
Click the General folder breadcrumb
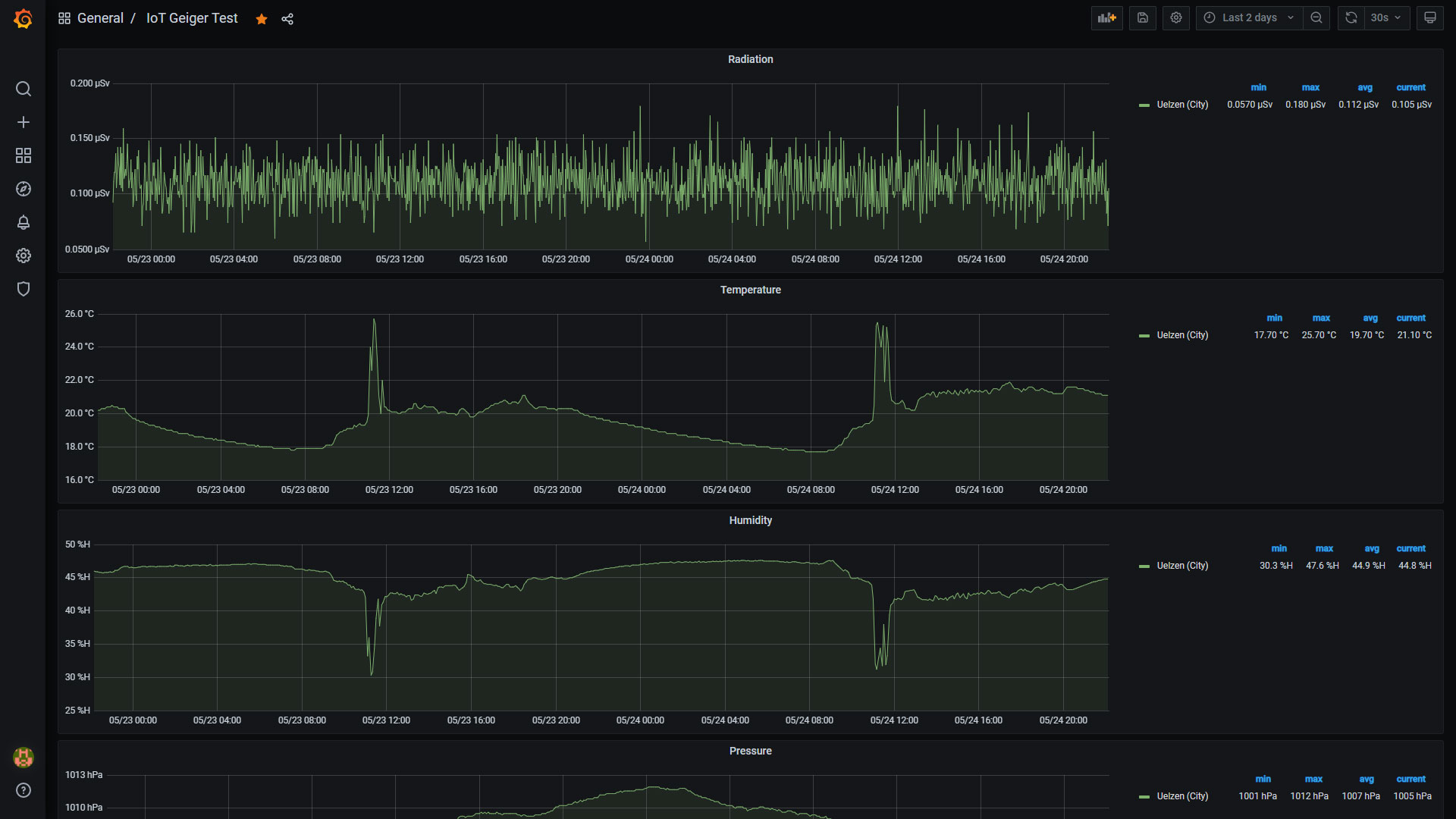click(100, 18)
